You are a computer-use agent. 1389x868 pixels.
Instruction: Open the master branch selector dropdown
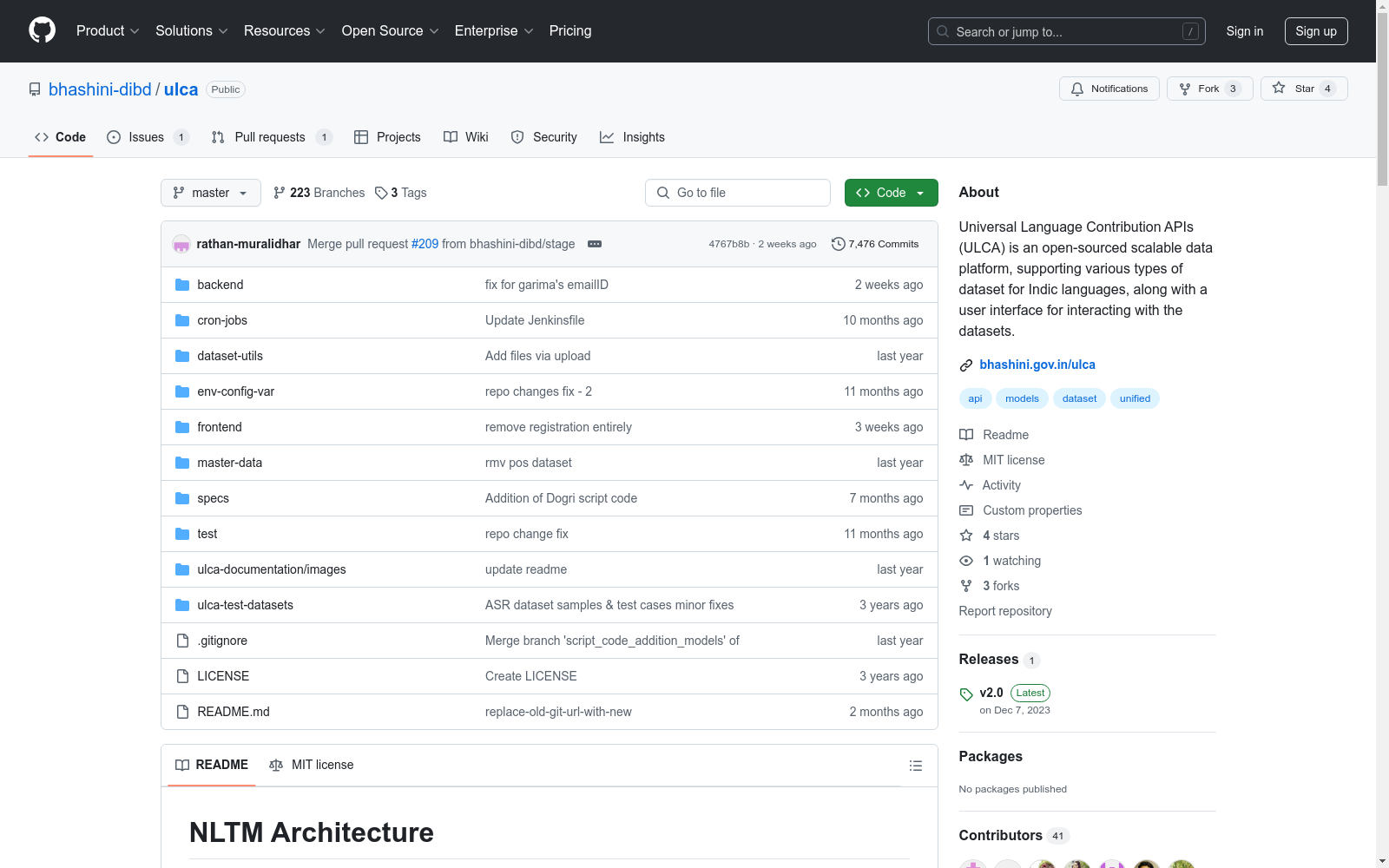[211, 193]
